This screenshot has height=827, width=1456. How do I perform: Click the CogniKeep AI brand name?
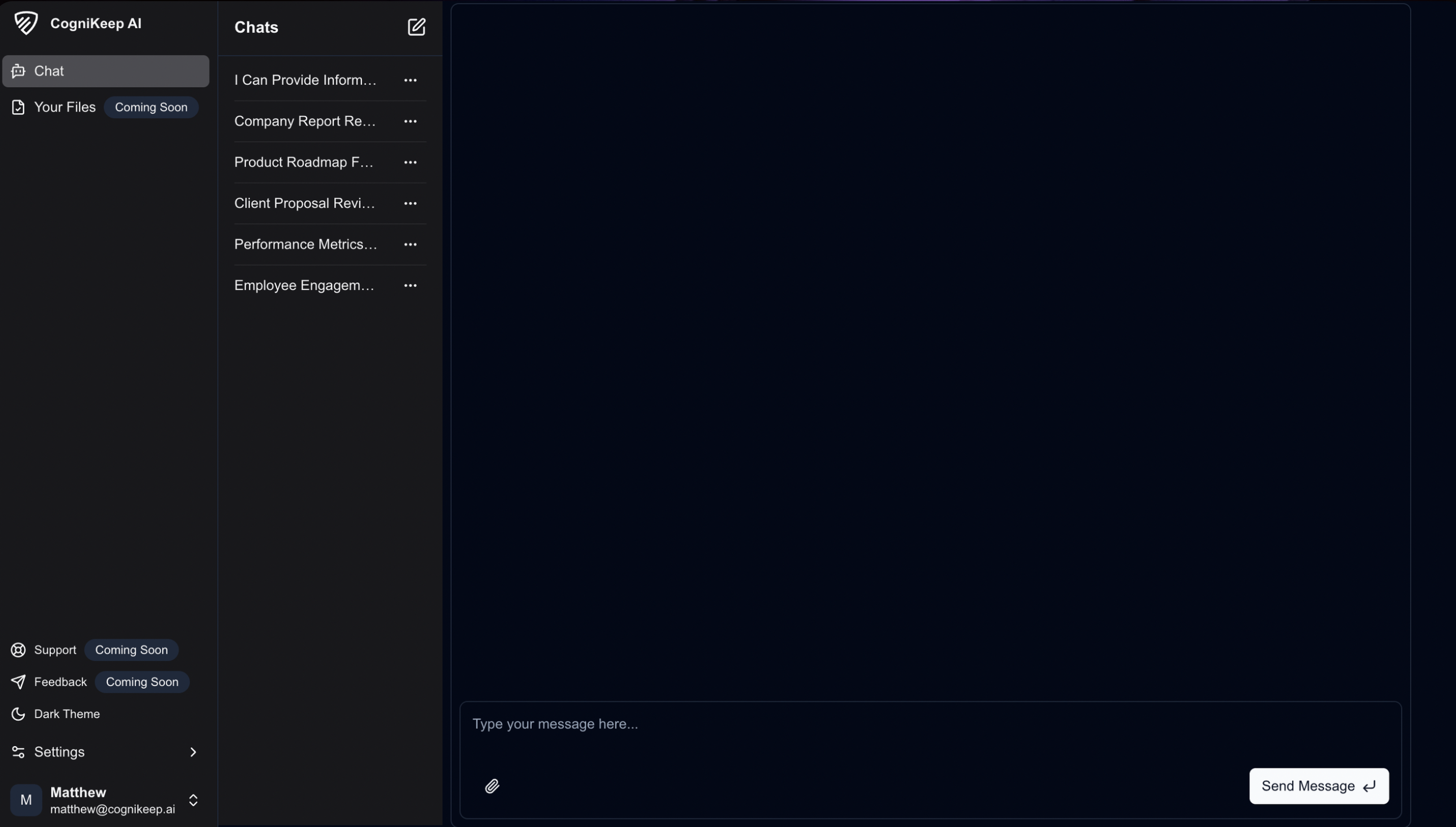point(96,23)
